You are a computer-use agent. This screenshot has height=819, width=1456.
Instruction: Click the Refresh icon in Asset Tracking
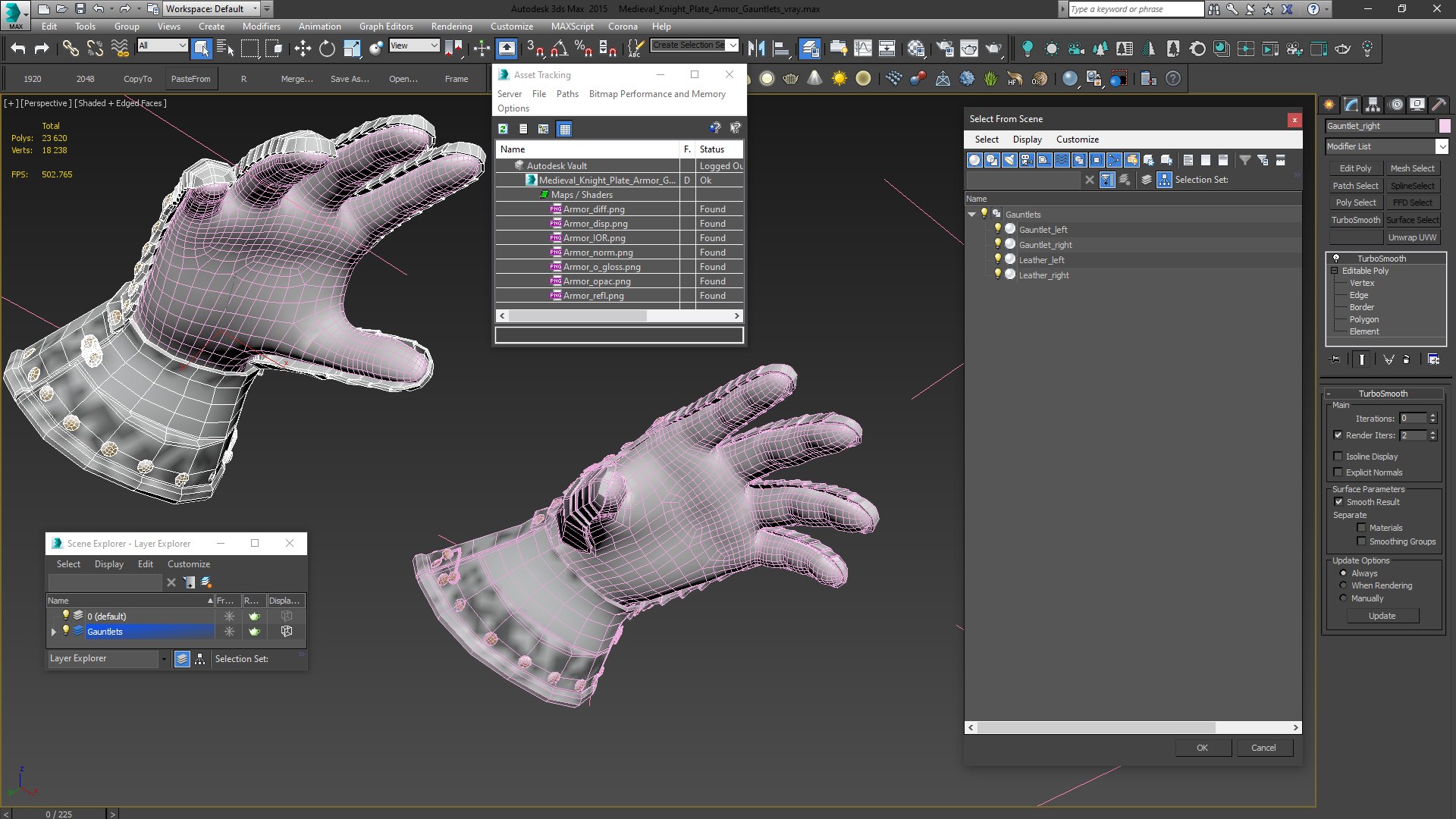click(x=503, y=129)
